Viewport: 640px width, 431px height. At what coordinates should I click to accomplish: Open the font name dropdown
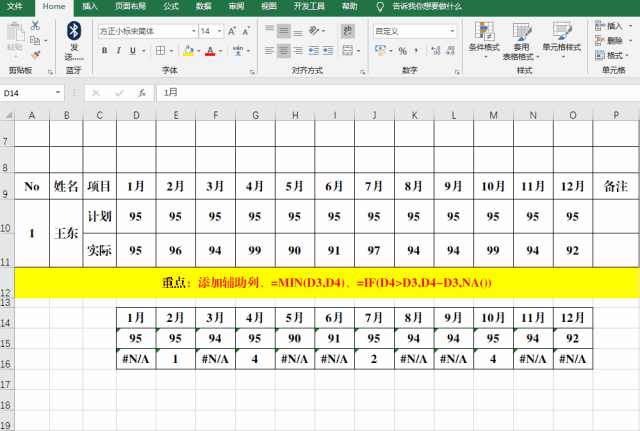tap(193, 31)
